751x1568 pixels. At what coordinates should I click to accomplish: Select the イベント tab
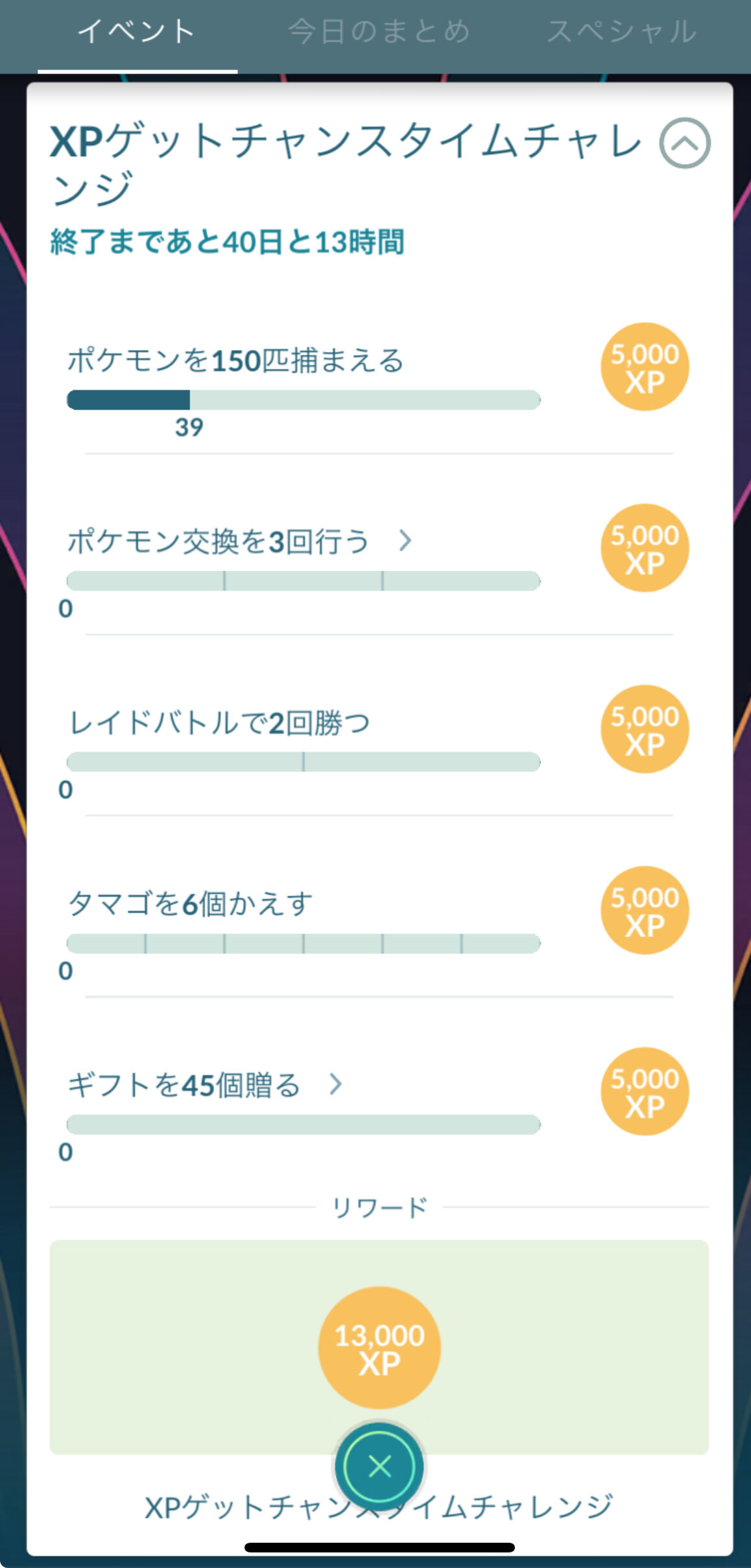coord(137,31)
